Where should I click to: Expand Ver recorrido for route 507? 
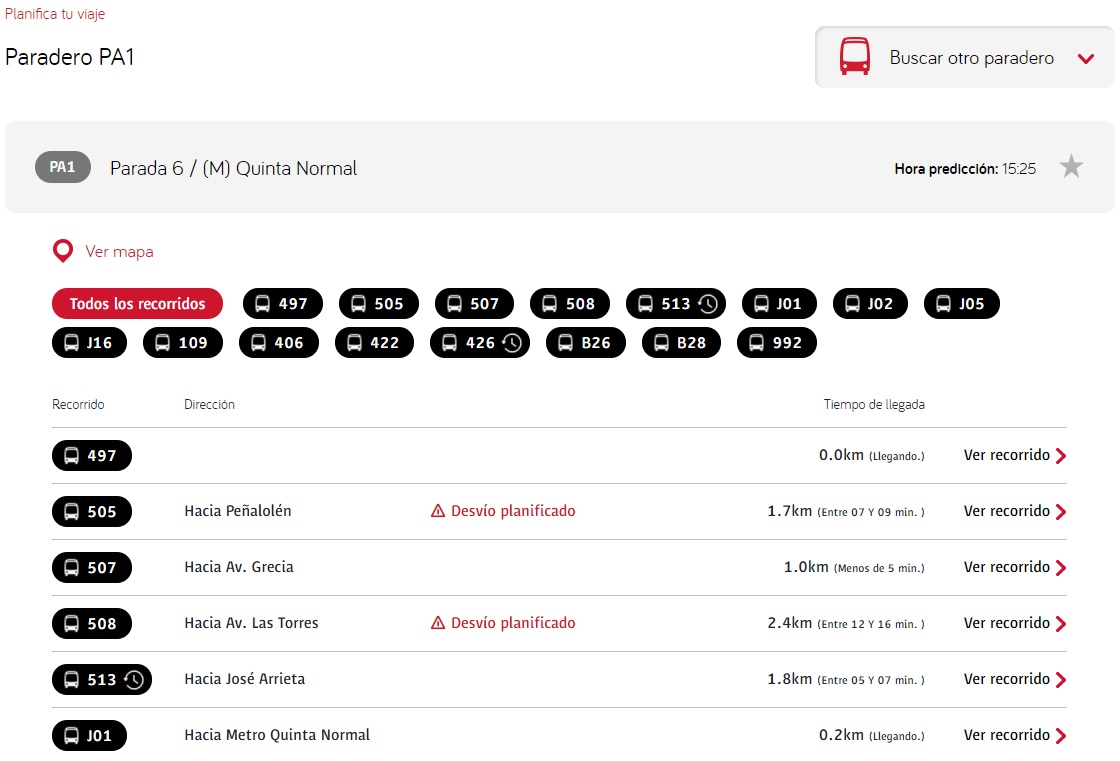coord(1006,567)
